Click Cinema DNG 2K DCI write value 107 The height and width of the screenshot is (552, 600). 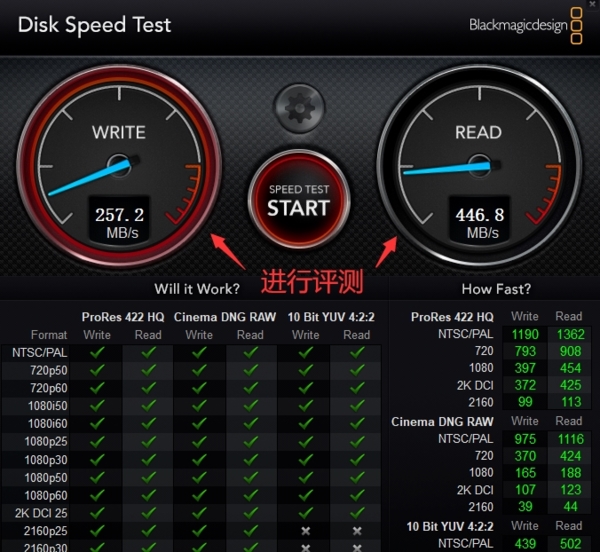pyautogui.click(x=525, y=490)
